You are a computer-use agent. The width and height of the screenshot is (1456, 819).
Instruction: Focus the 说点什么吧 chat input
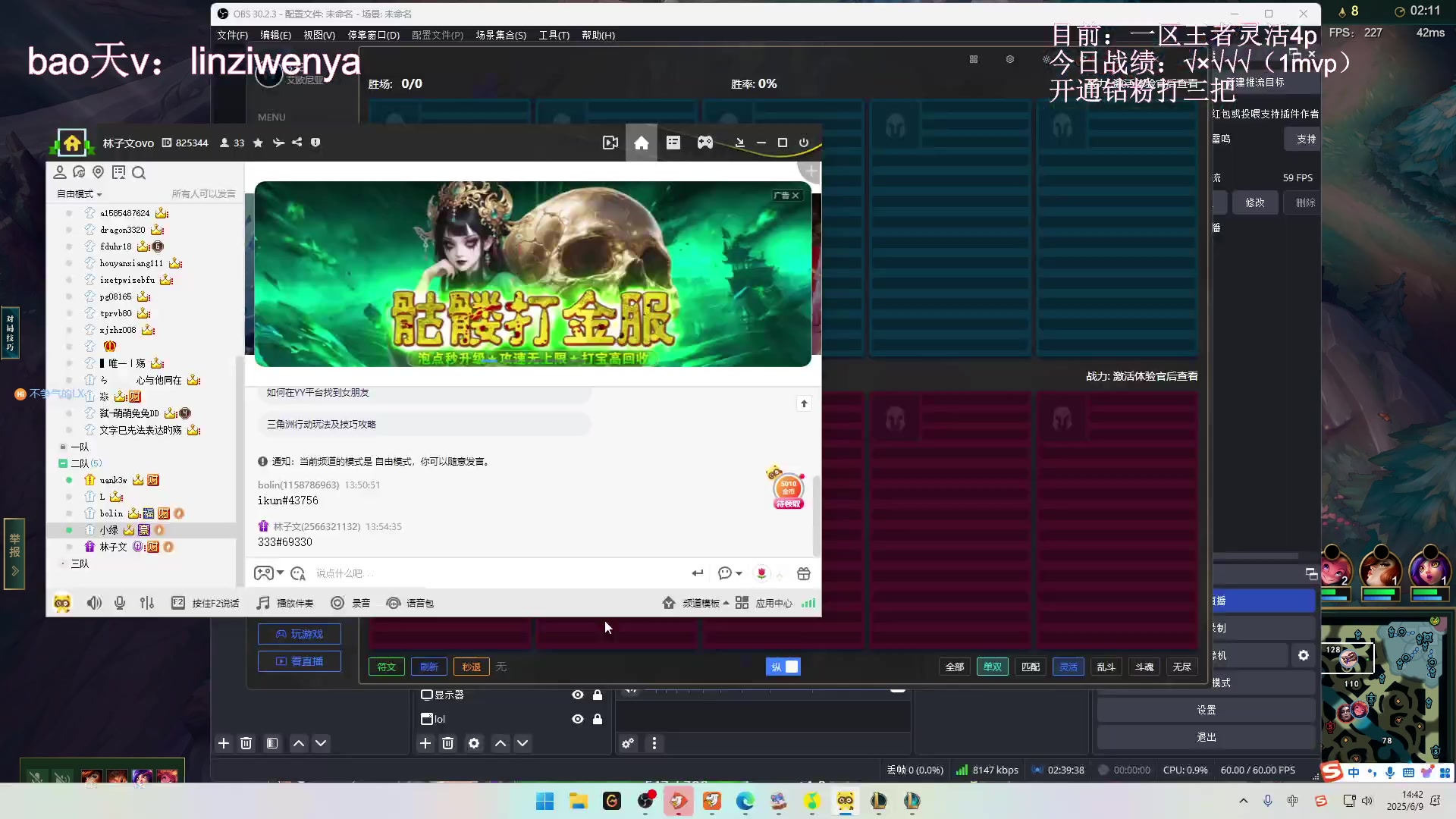[x=497, y=573]
